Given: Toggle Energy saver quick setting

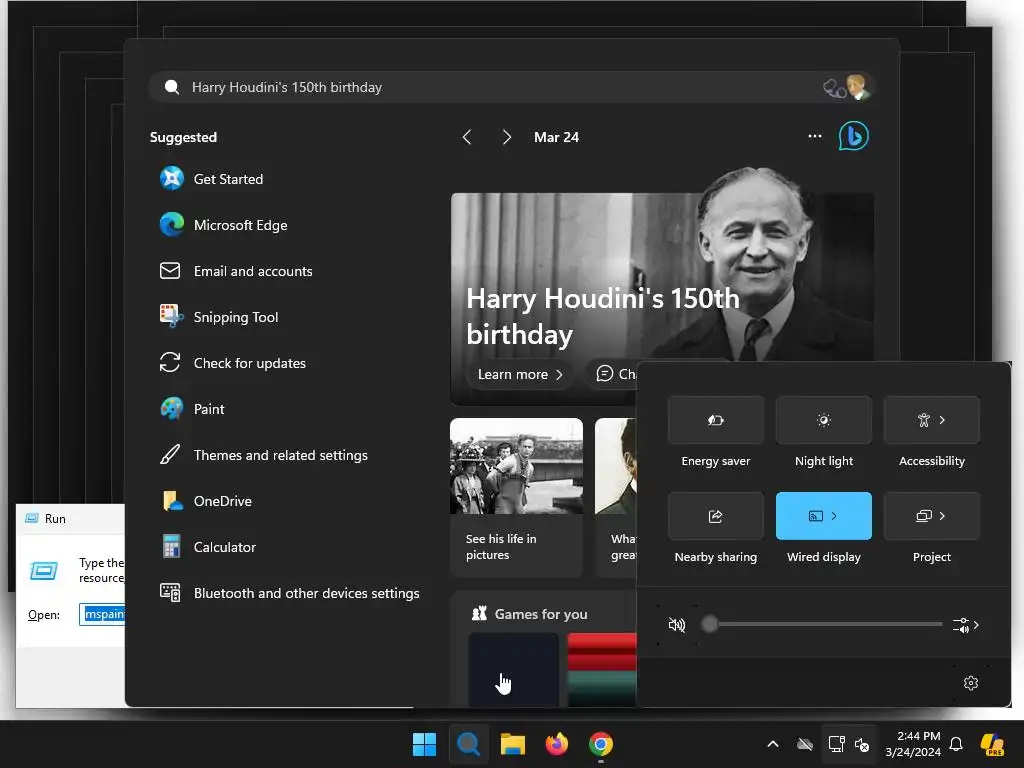Looking at the screenshot, I should click(716, 420).
